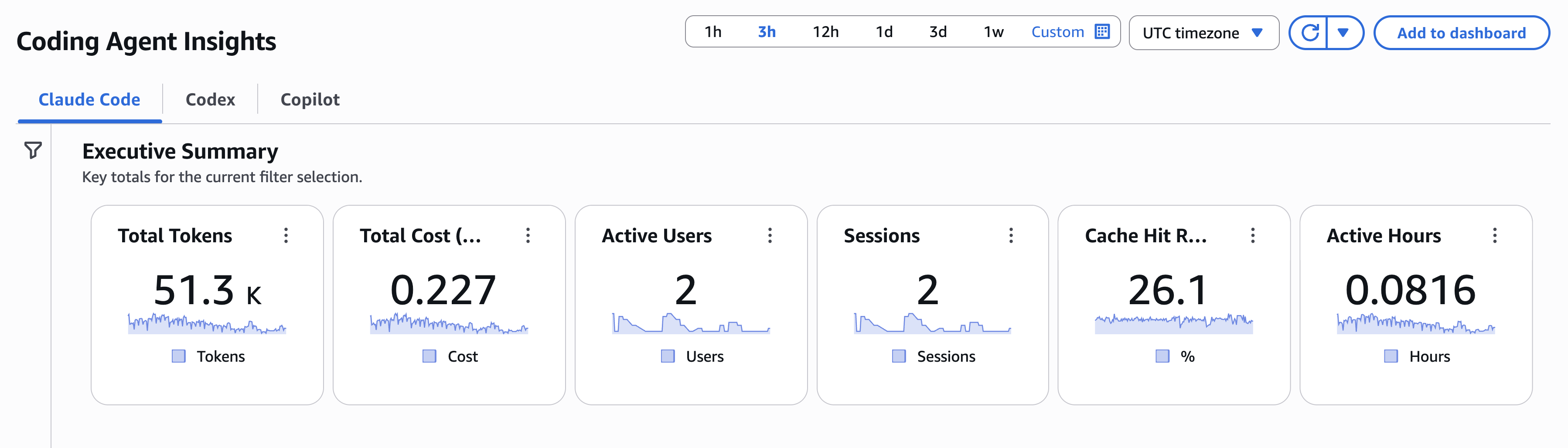Click the 51.3 K tokens value

pyautogui.click(x=208, y=290)
